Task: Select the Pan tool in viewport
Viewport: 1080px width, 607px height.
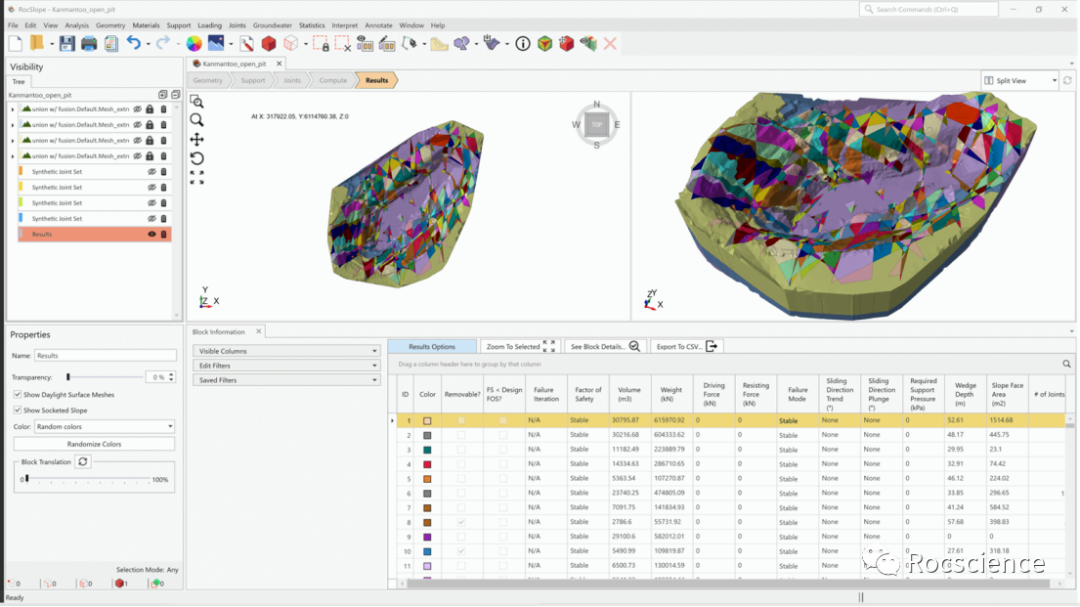Action: coord(197,139)
